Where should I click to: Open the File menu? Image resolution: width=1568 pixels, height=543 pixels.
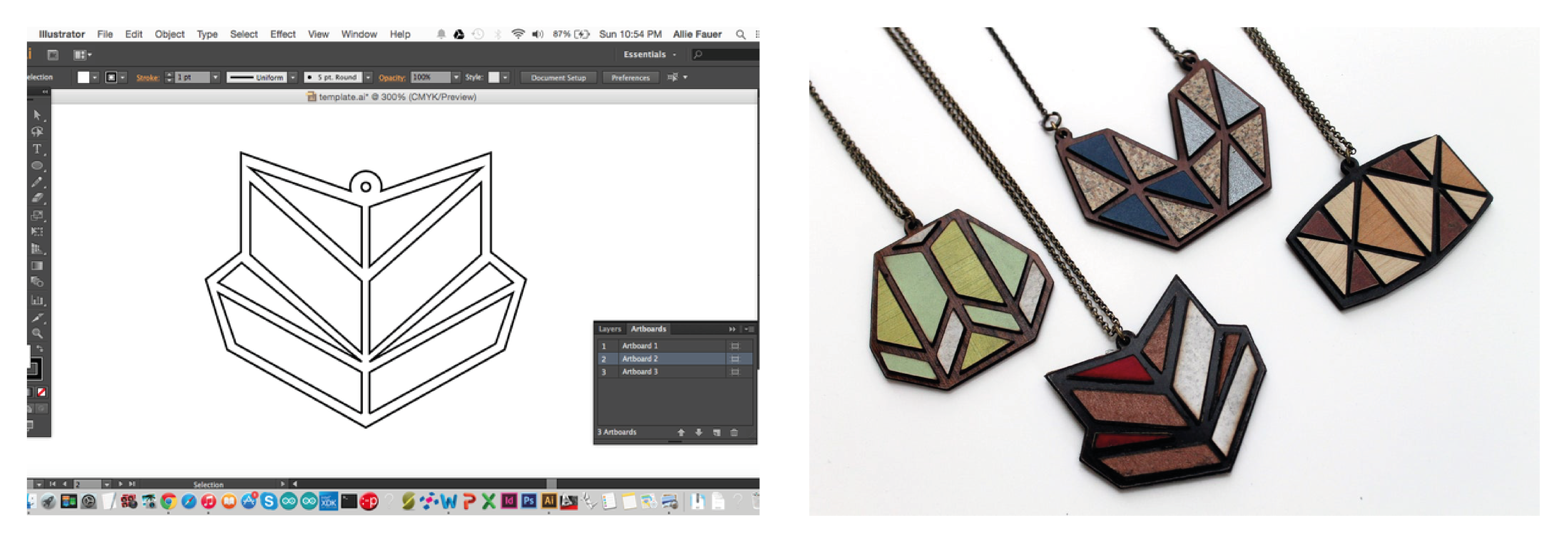point(105,34)
